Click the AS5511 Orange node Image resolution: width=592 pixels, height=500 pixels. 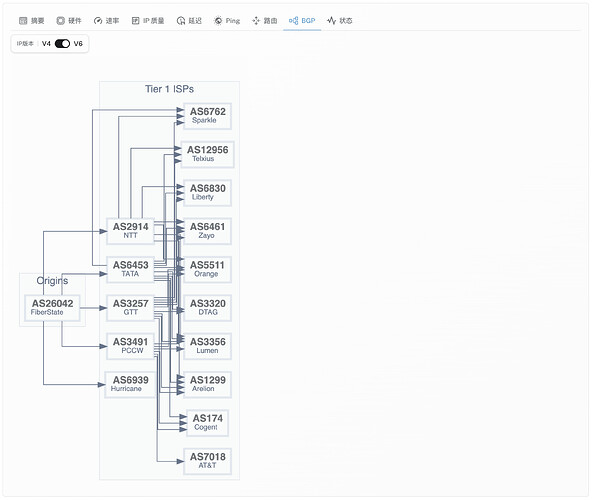click(x=207, y=269)
